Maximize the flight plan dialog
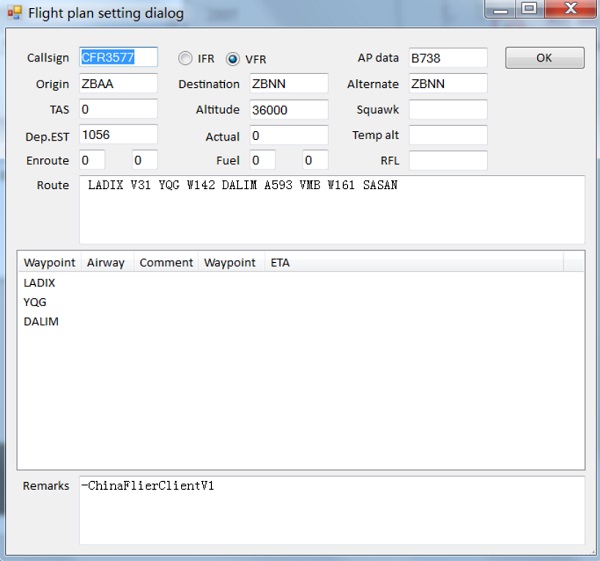600x561 pixels. [529, 8]
